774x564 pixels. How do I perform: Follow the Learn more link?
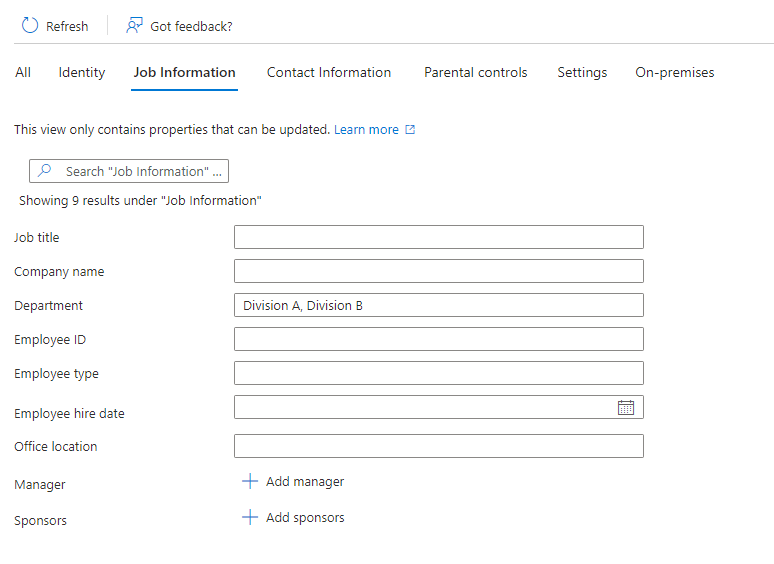[366, 130]
